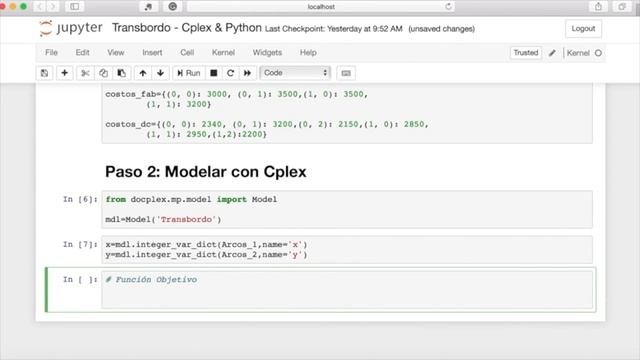Click the Last Checkpoint status text
Viewport: 640px width, 360px height.
[x=333, y=29]
